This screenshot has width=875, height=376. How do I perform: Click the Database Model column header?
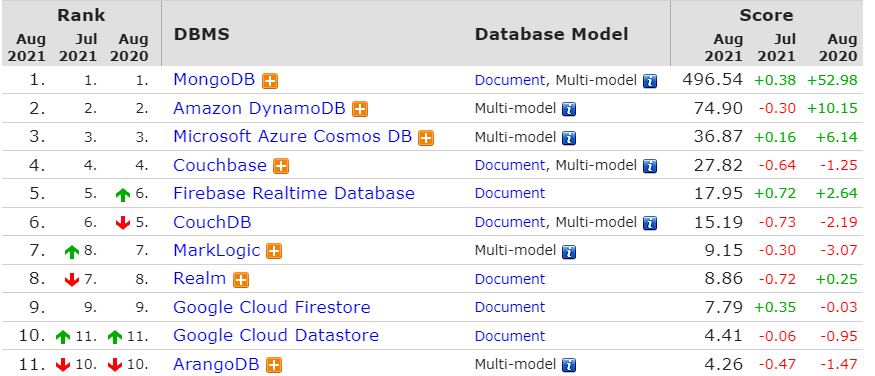pyautogui.click(x=551, y=35)
